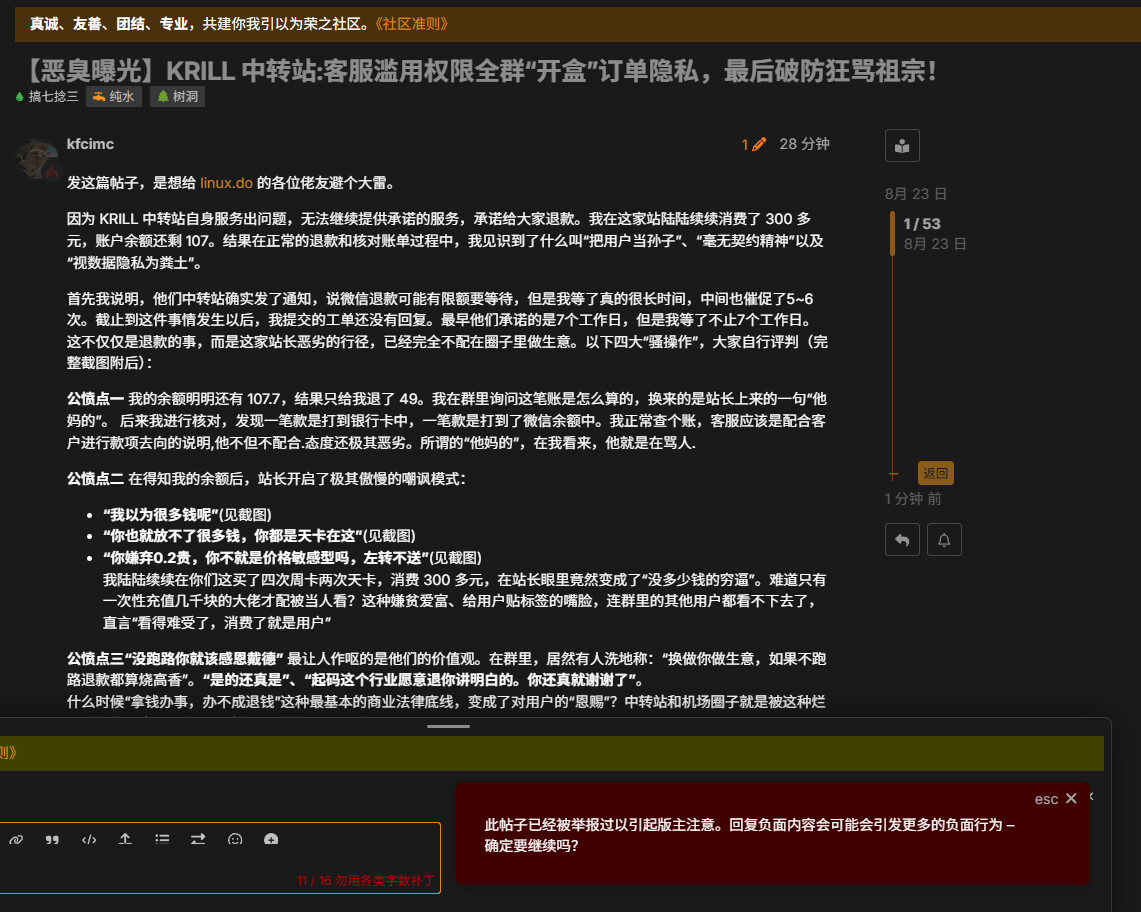Click the blockquote icon in the composer
Image resolution: width=1141 pixels, height=912 pixels.
(x=52, y=839)
